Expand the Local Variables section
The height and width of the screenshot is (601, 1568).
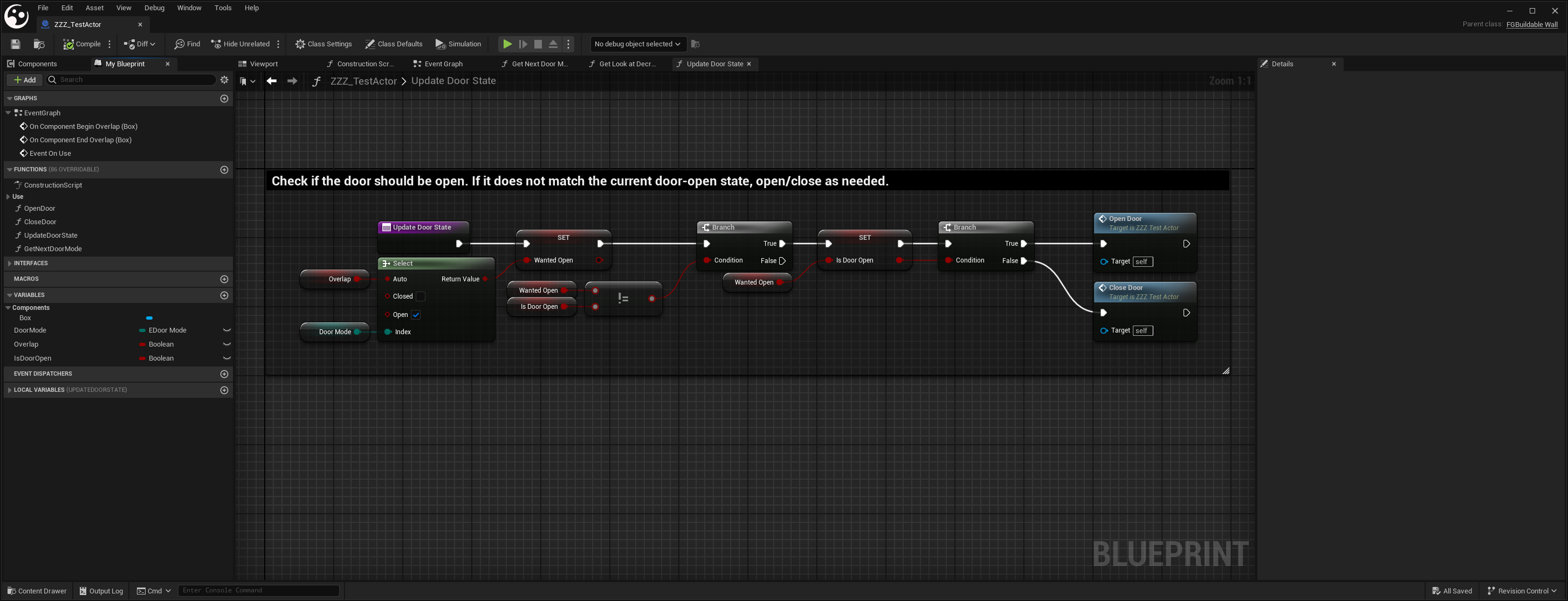(x=9, y=390)
